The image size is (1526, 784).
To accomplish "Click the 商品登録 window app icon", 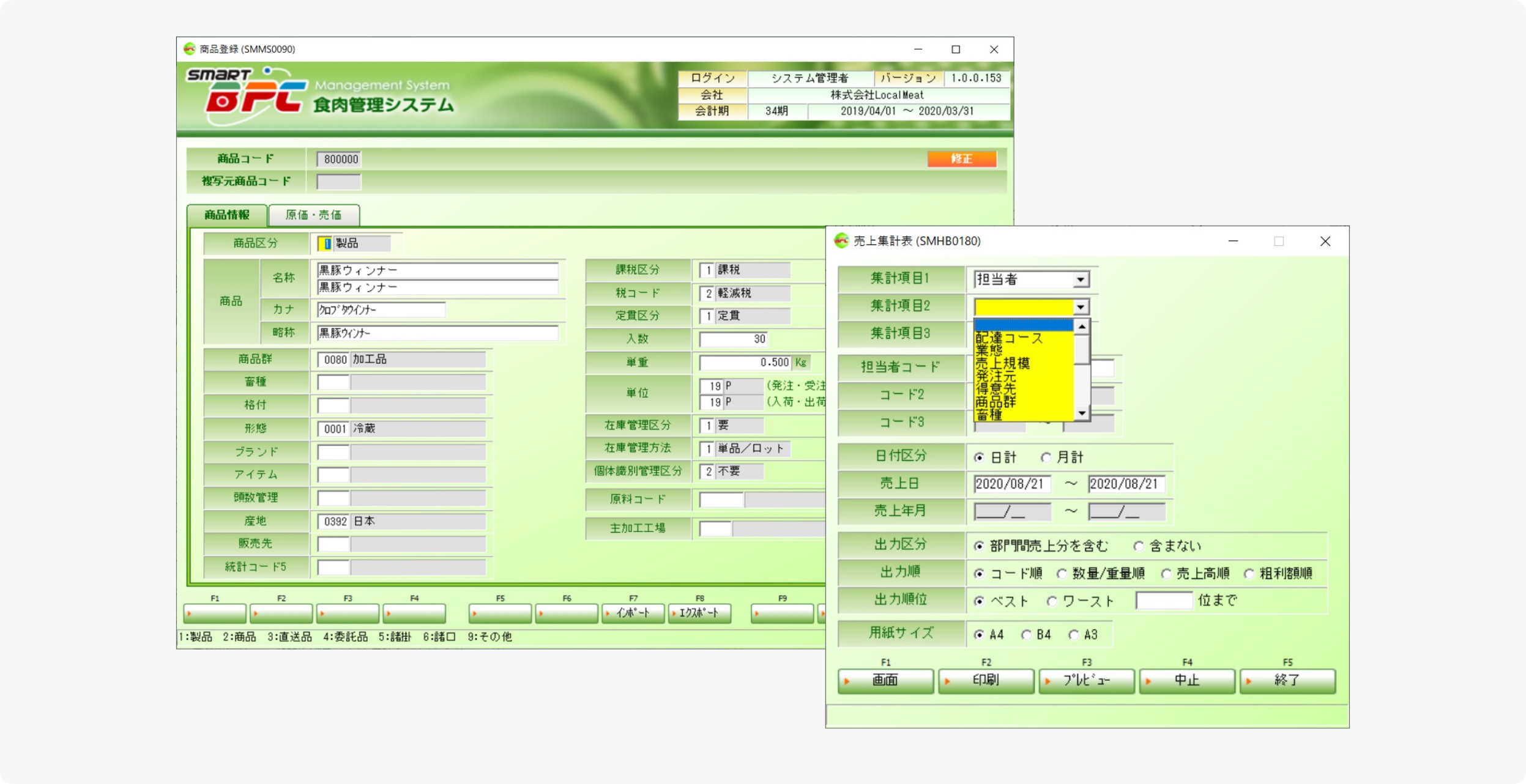I will click(x=189, y=49).
